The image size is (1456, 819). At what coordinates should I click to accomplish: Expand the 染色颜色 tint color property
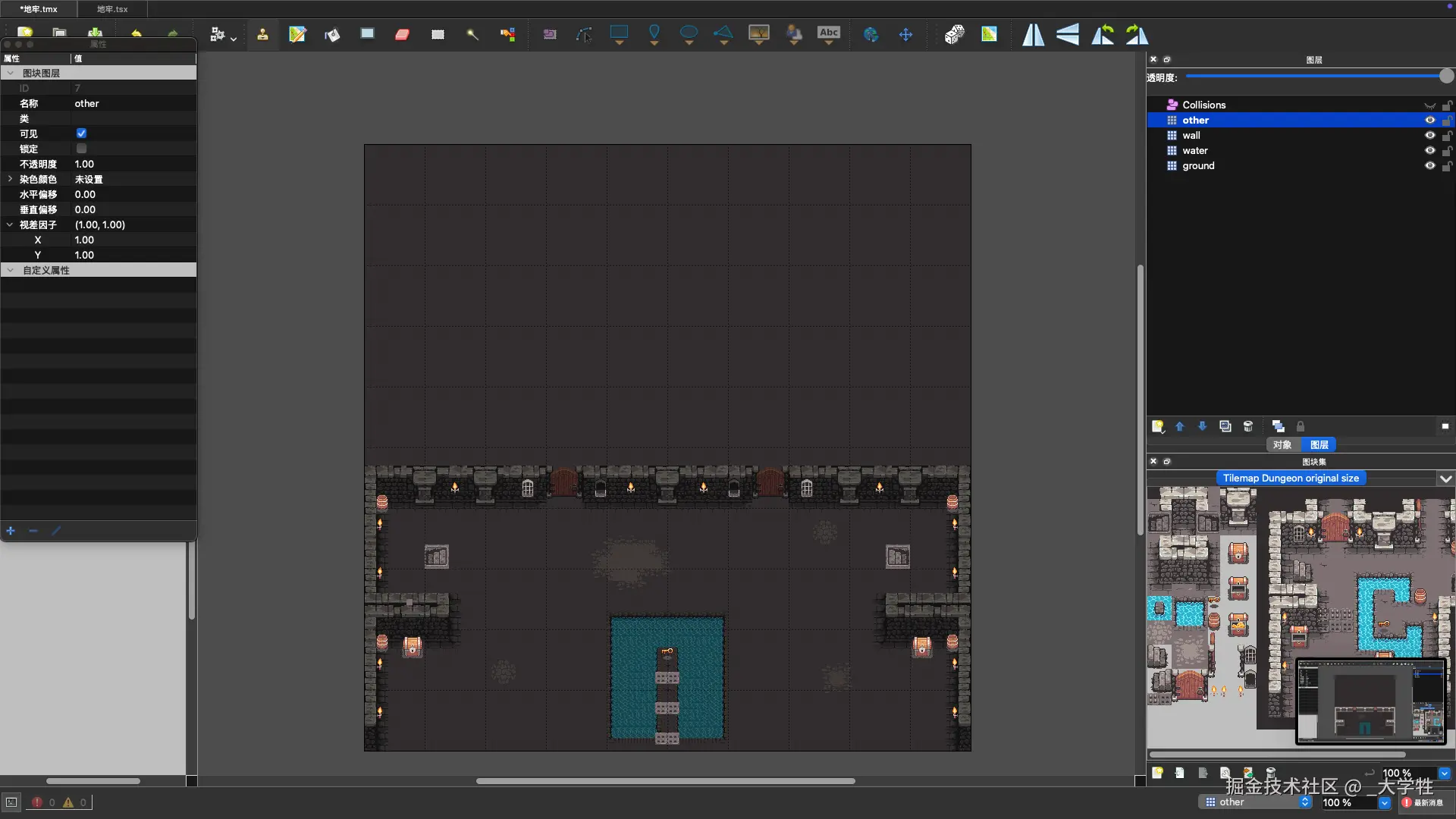coord(10,179)
